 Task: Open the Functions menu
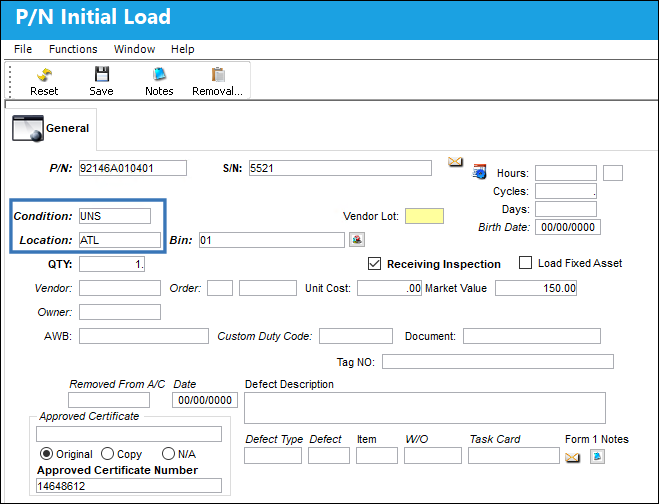(x=73, y=49)
